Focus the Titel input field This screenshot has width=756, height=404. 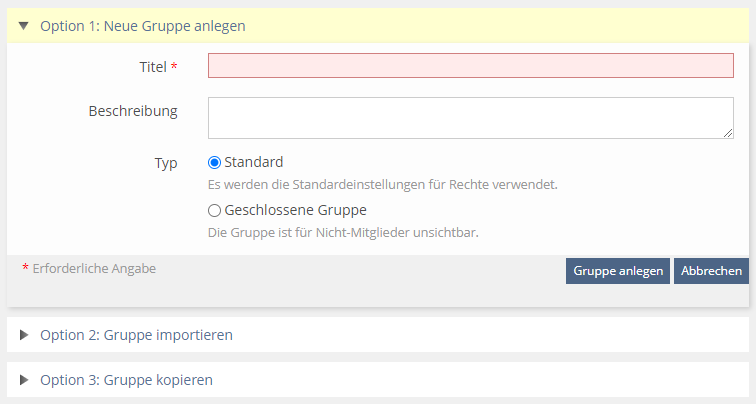point(470,66)
